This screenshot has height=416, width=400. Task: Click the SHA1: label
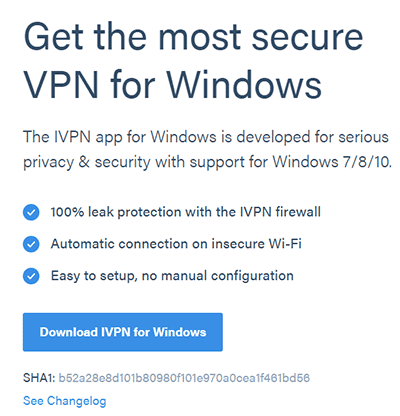pos(39,378)
